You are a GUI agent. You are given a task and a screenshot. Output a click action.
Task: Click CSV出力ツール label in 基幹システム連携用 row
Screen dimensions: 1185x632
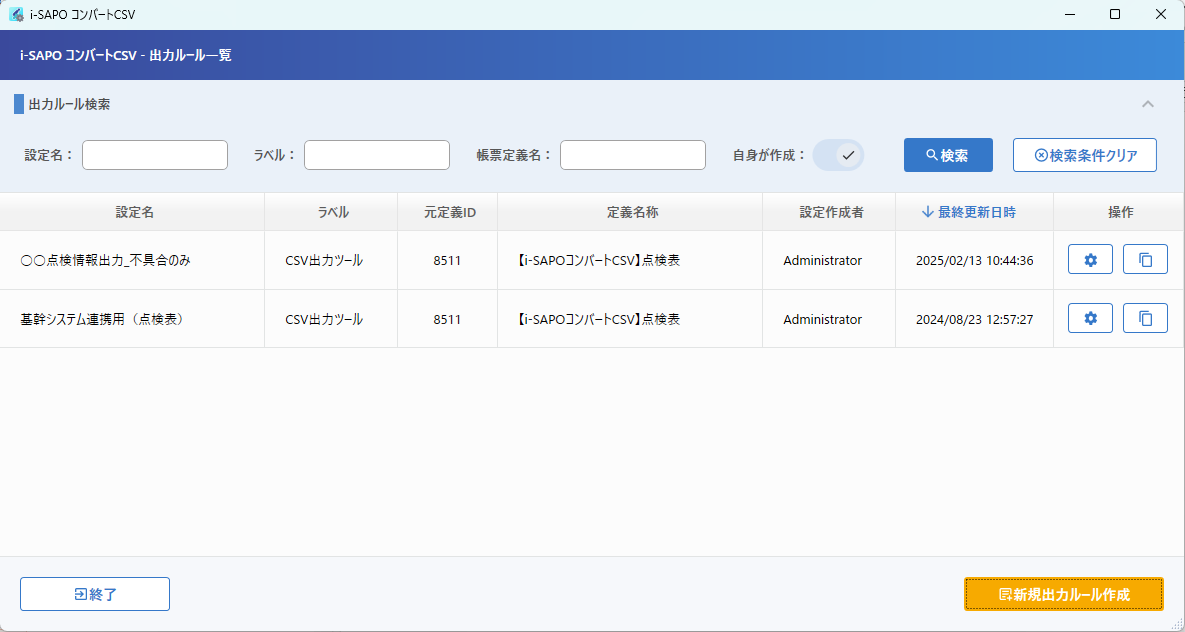click(323, 319)
